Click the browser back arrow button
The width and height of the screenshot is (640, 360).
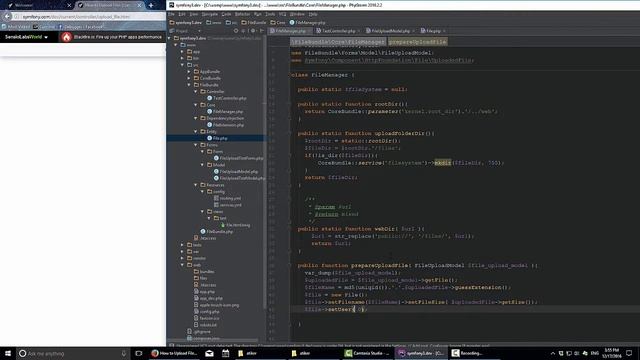[x=7, y=16]
